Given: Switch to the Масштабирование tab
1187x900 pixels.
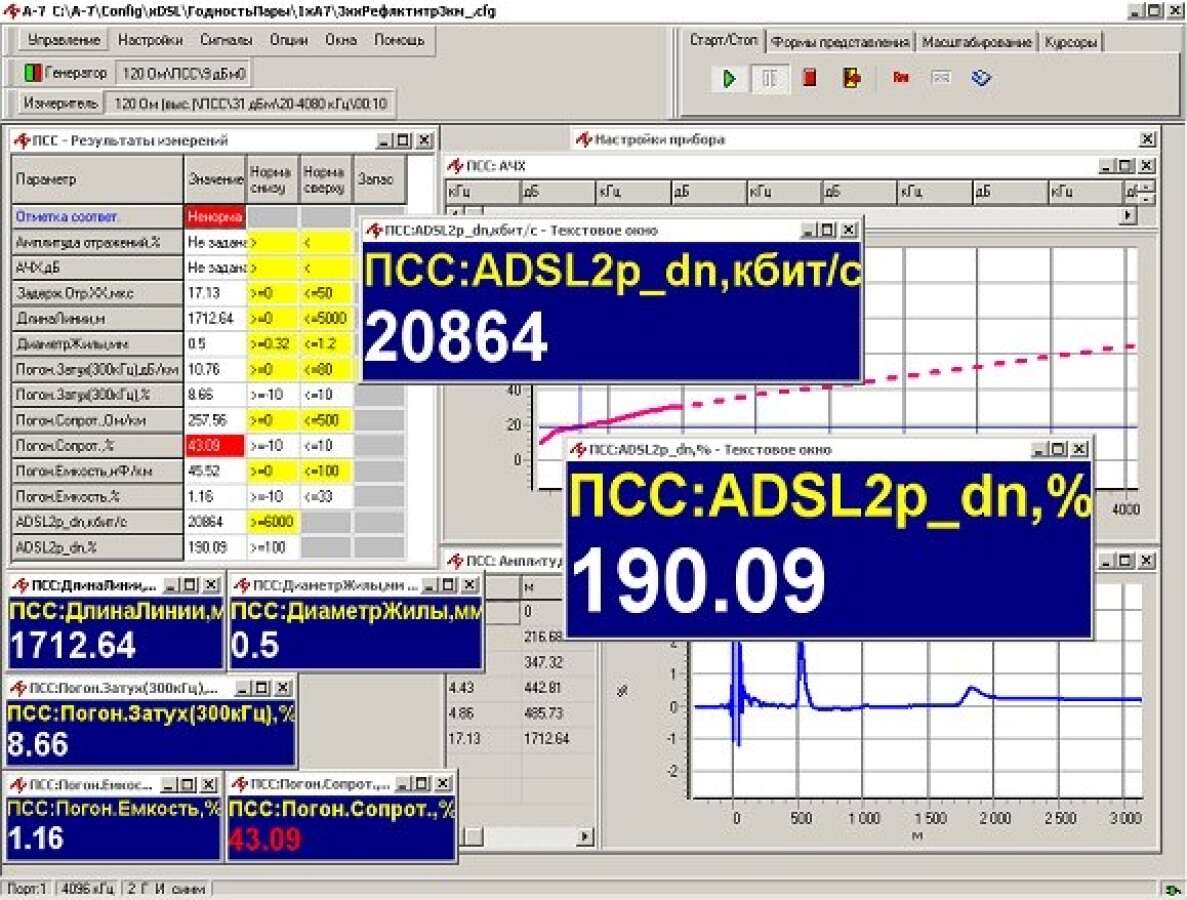Looking at the screenshot, I should tap(977, 42).
